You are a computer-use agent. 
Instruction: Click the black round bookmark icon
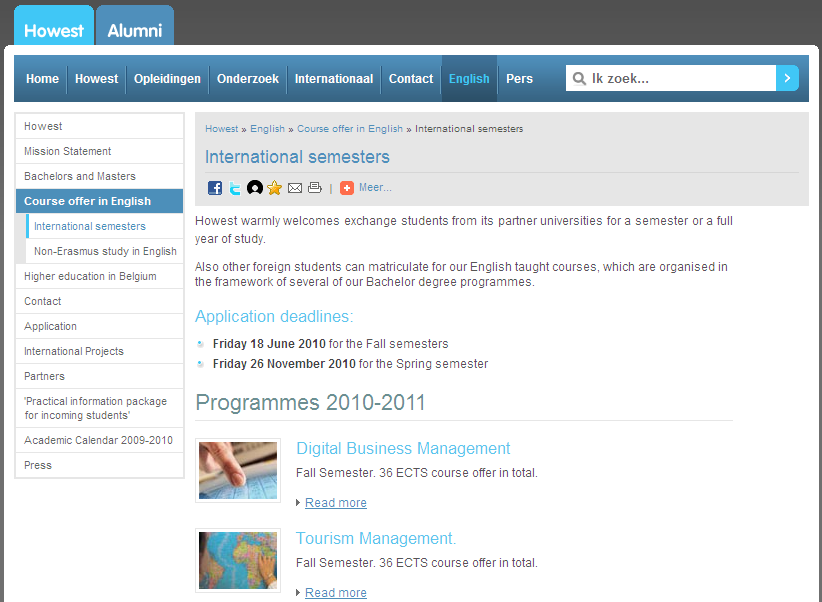pyautogui.click(x=255, y=187)
